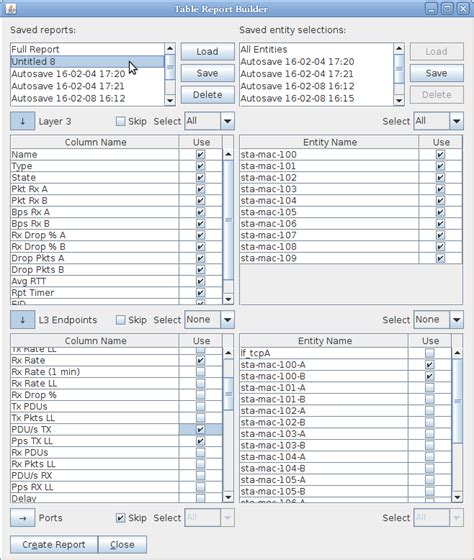Image resolution: width=474 pixels, height=560 pixels.
Task: Select Full Report in saved reports
Action: pyautogui.click(x=88, y=49)
